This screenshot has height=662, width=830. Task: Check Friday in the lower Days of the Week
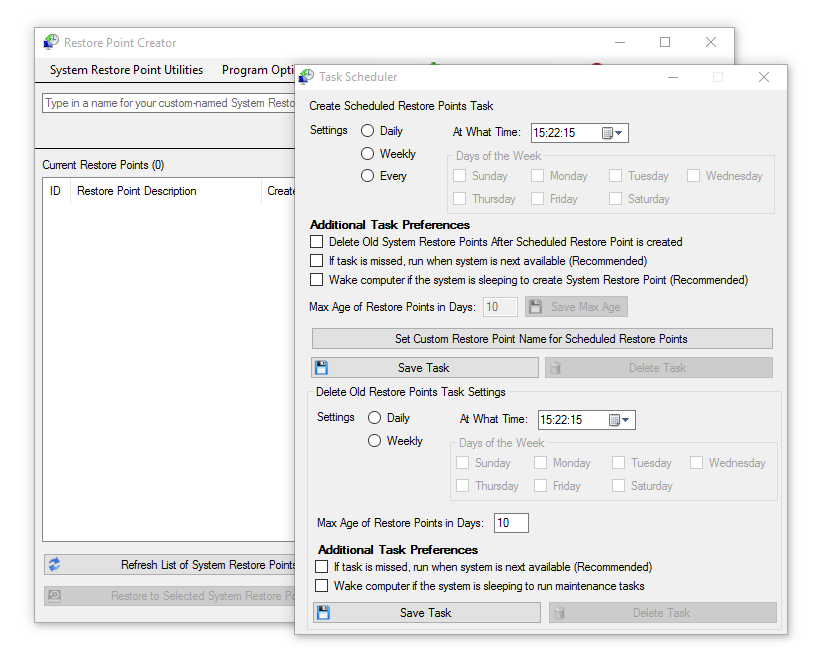pos(540,485)
